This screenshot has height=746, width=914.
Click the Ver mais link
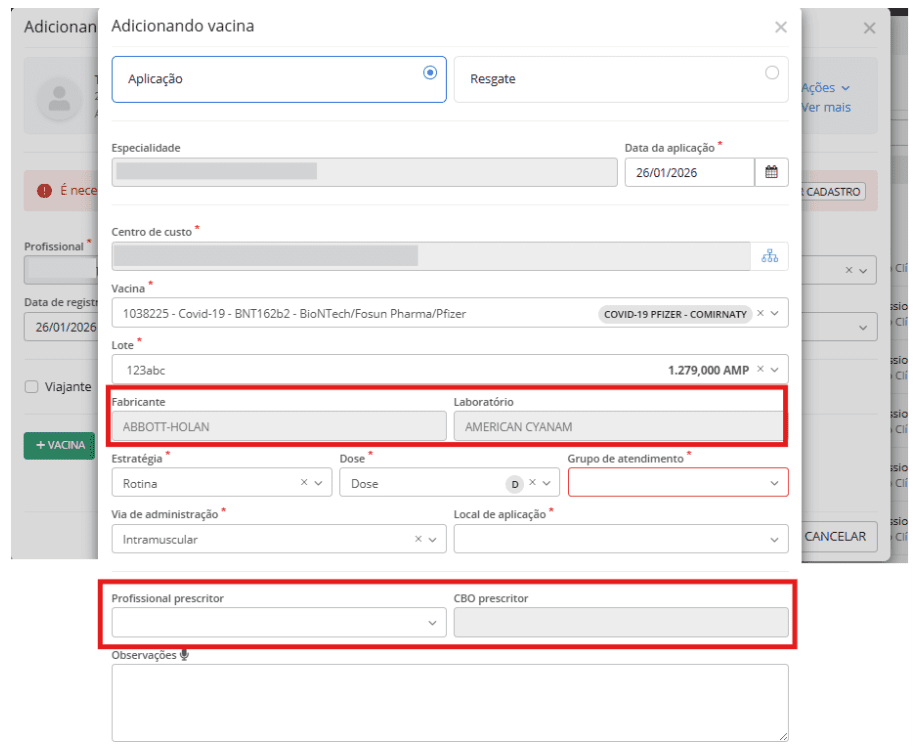click(x=826, y=107)
